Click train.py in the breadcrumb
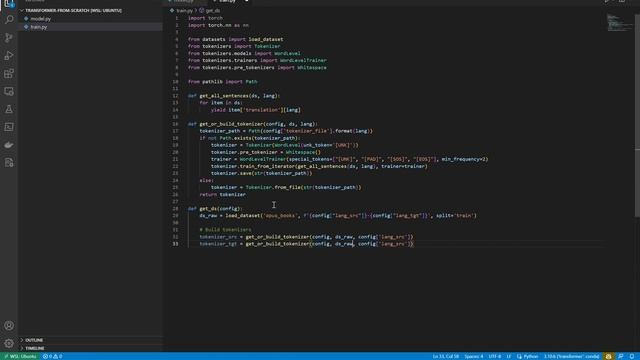Viewport: 640px width, 360px height. pos(184,11)
